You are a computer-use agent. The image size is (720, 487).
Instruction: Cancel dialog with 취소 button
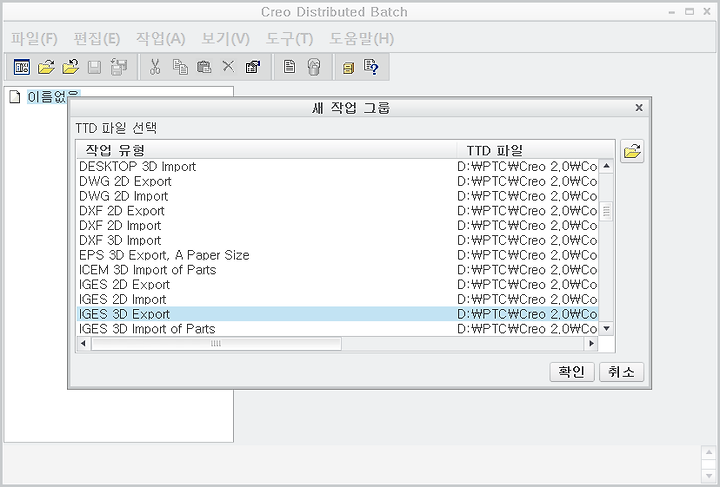click(621, 372)
